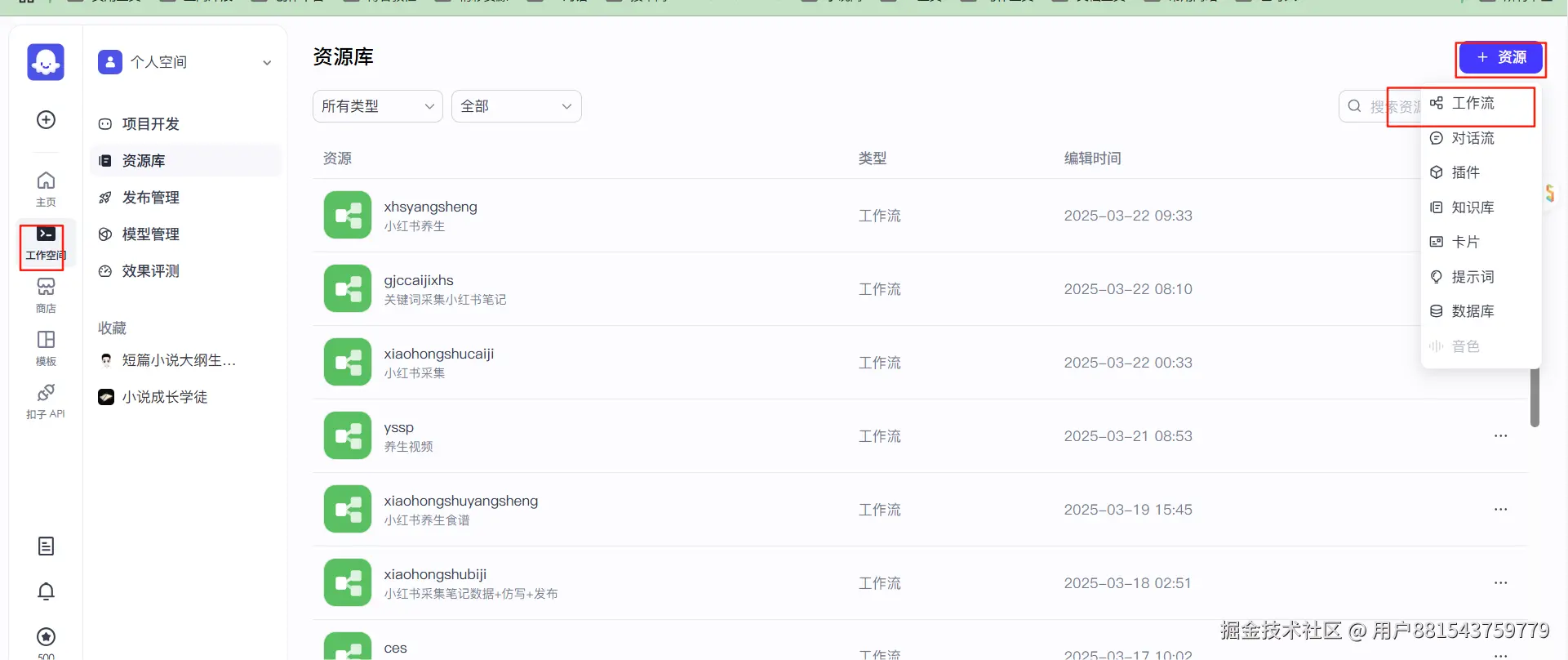Click the xiaohongshubiji workflow icon

point(348,583)
